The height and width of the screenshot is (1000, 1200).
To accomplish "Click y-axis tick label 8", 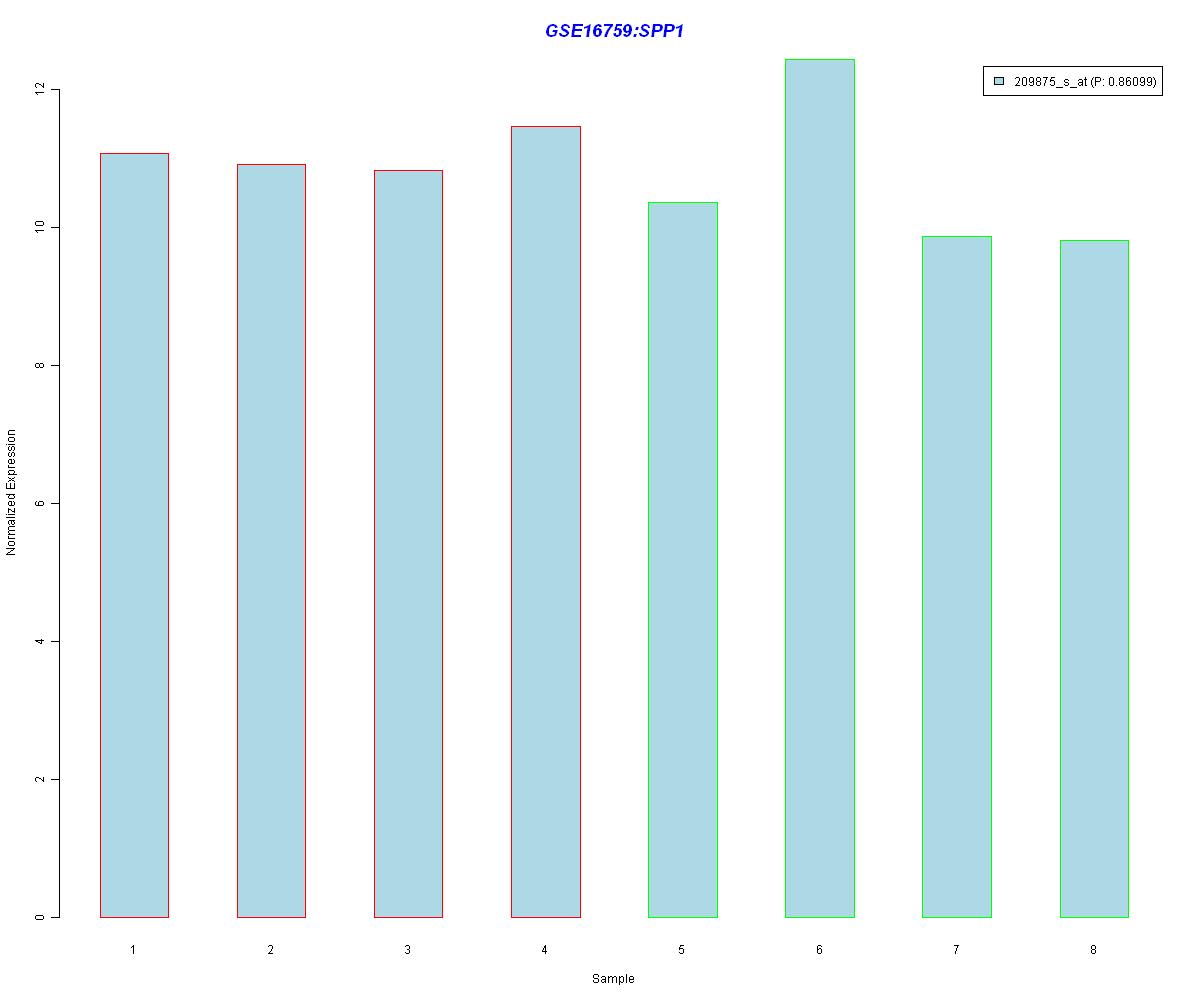I will (x=40, y=365).
